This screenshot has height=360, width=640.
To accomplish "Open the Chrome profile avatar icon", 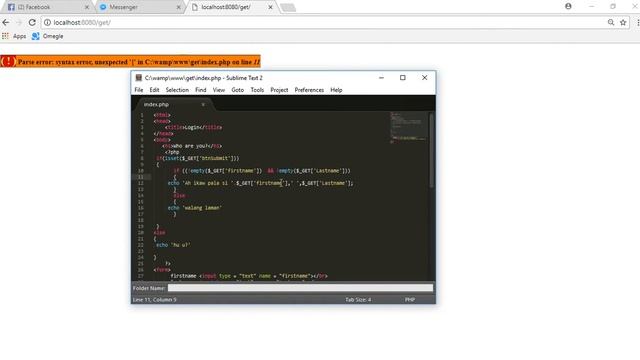I will (x=568, y=6).
